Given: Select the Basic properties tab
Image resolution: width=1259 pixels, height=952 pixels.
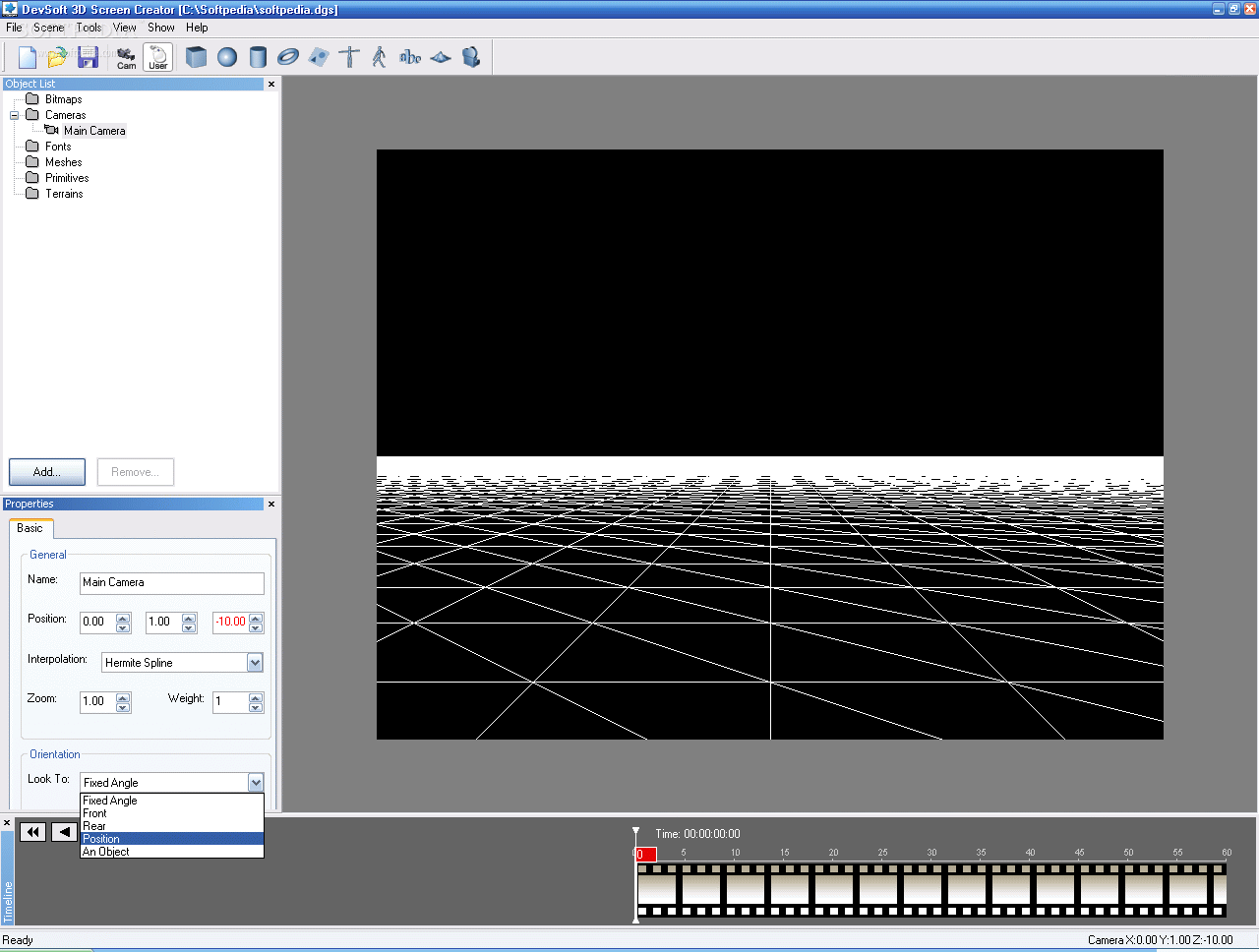Looking at the screenshot, I should 30,528.
